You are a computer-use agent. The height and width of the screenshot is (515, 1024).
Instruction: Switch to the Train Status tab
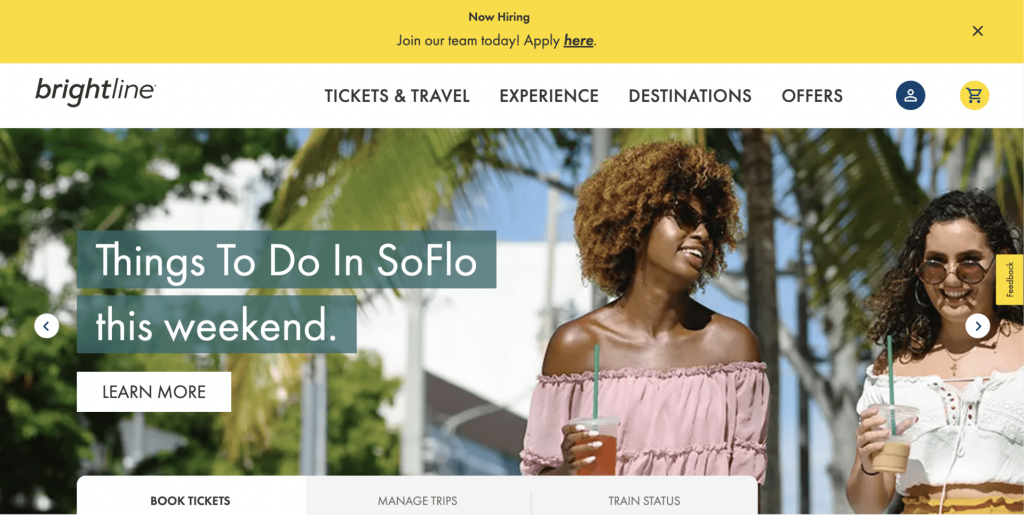(644, 500)
